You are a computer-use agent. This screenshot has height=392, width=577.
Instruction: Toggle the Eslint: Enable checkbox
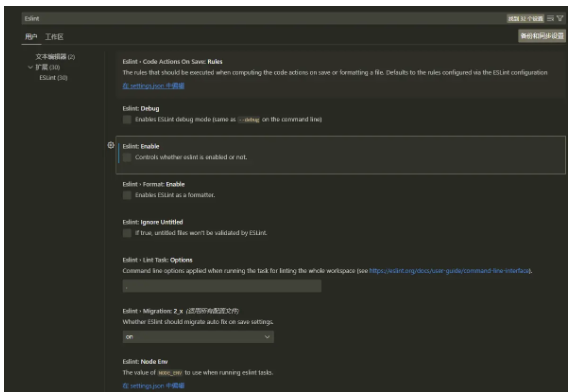(127, 158)
